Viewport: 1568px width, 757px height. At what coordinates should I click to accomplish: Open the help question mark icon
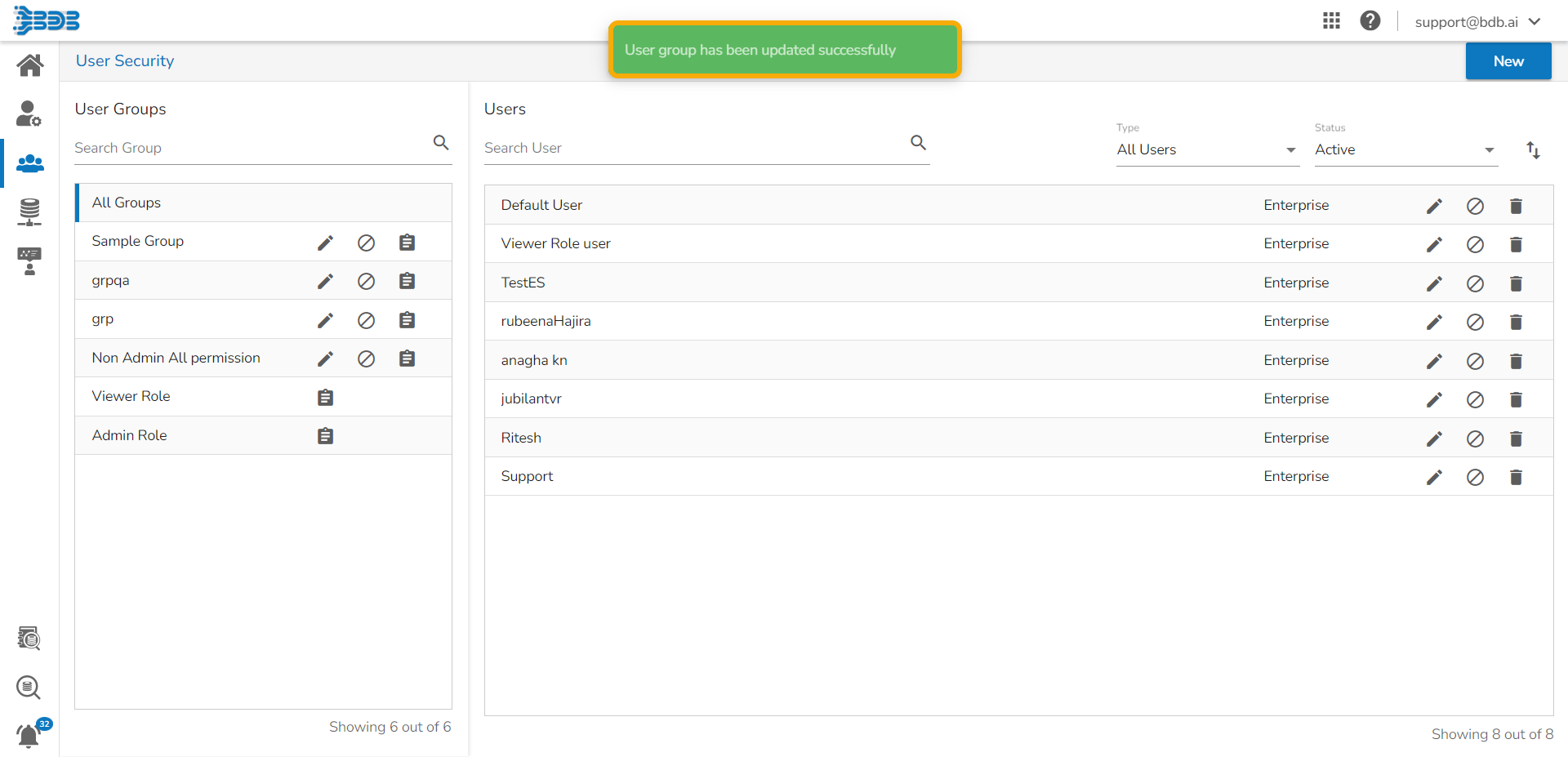(1370, 21)
